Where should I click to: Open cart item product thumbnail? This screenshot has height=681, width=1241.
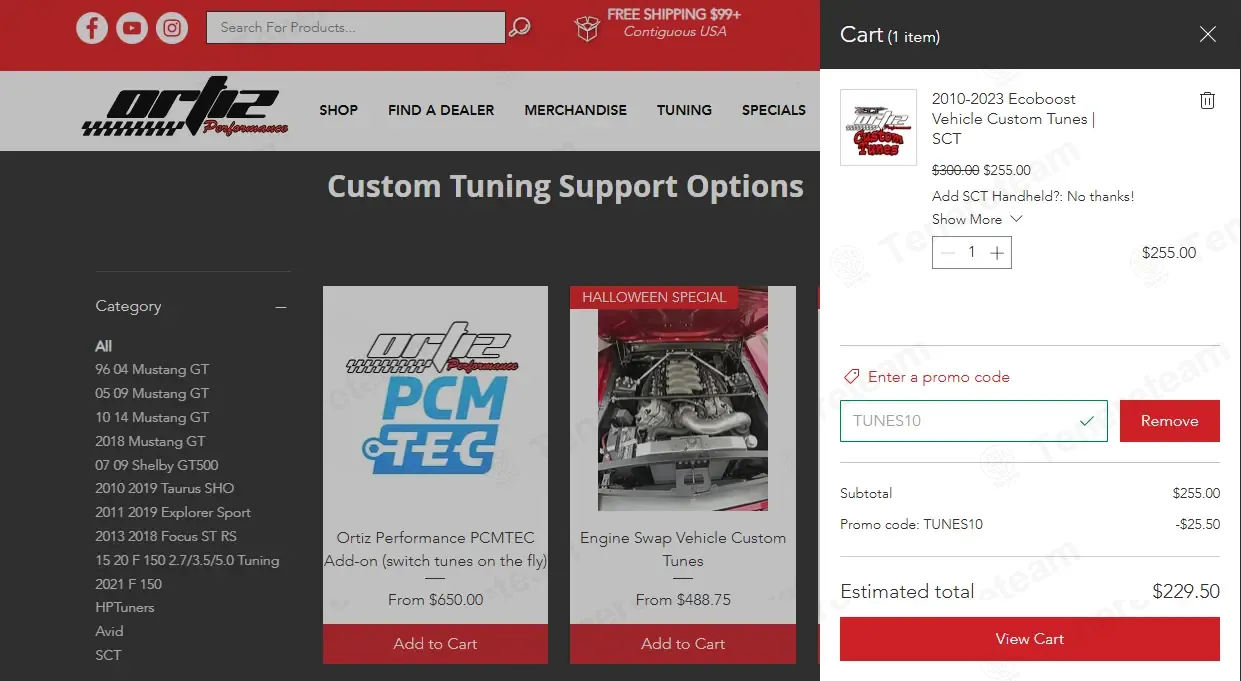(x=878, y=127)
